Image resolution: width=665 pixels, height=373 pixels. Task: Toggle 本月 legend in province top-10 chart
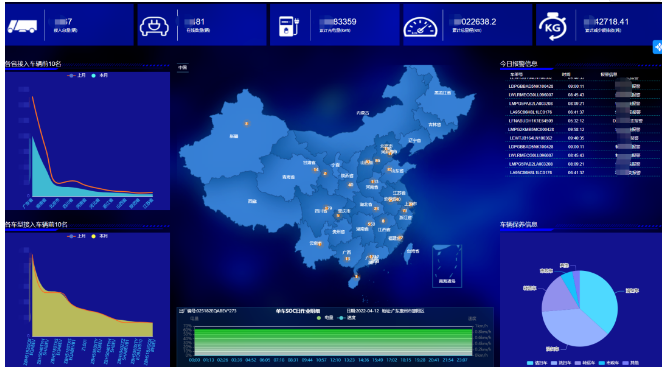tap(100, 75)
